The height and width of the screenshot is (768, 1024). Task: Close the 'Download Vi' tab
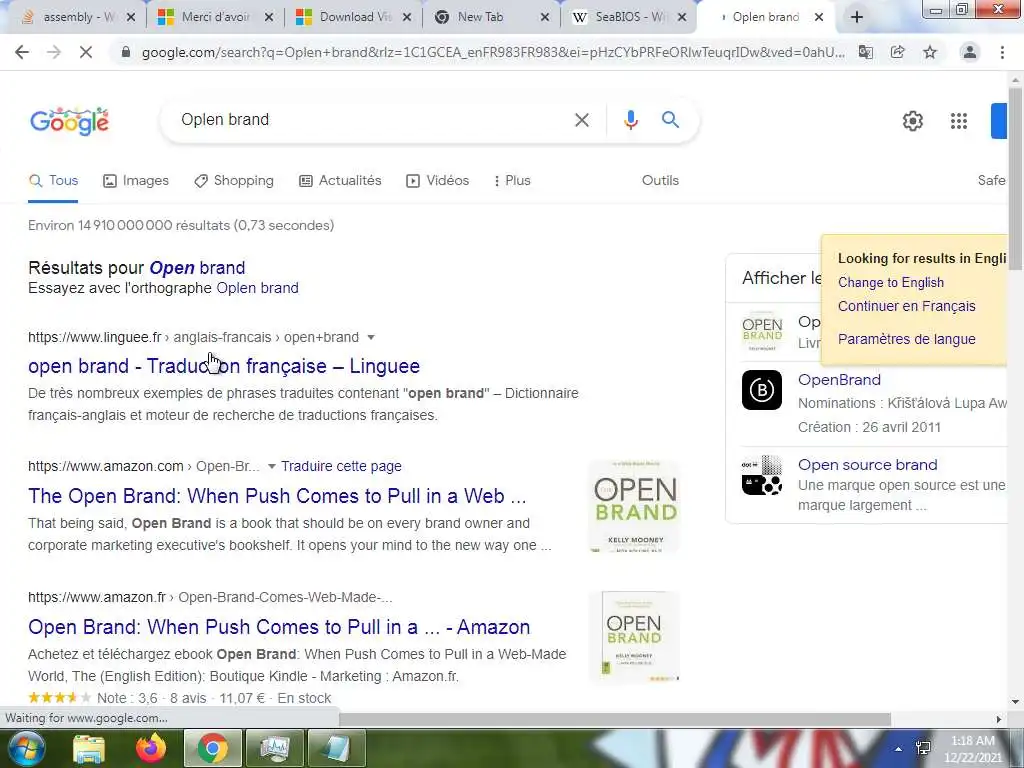click(x=407, y=18)
